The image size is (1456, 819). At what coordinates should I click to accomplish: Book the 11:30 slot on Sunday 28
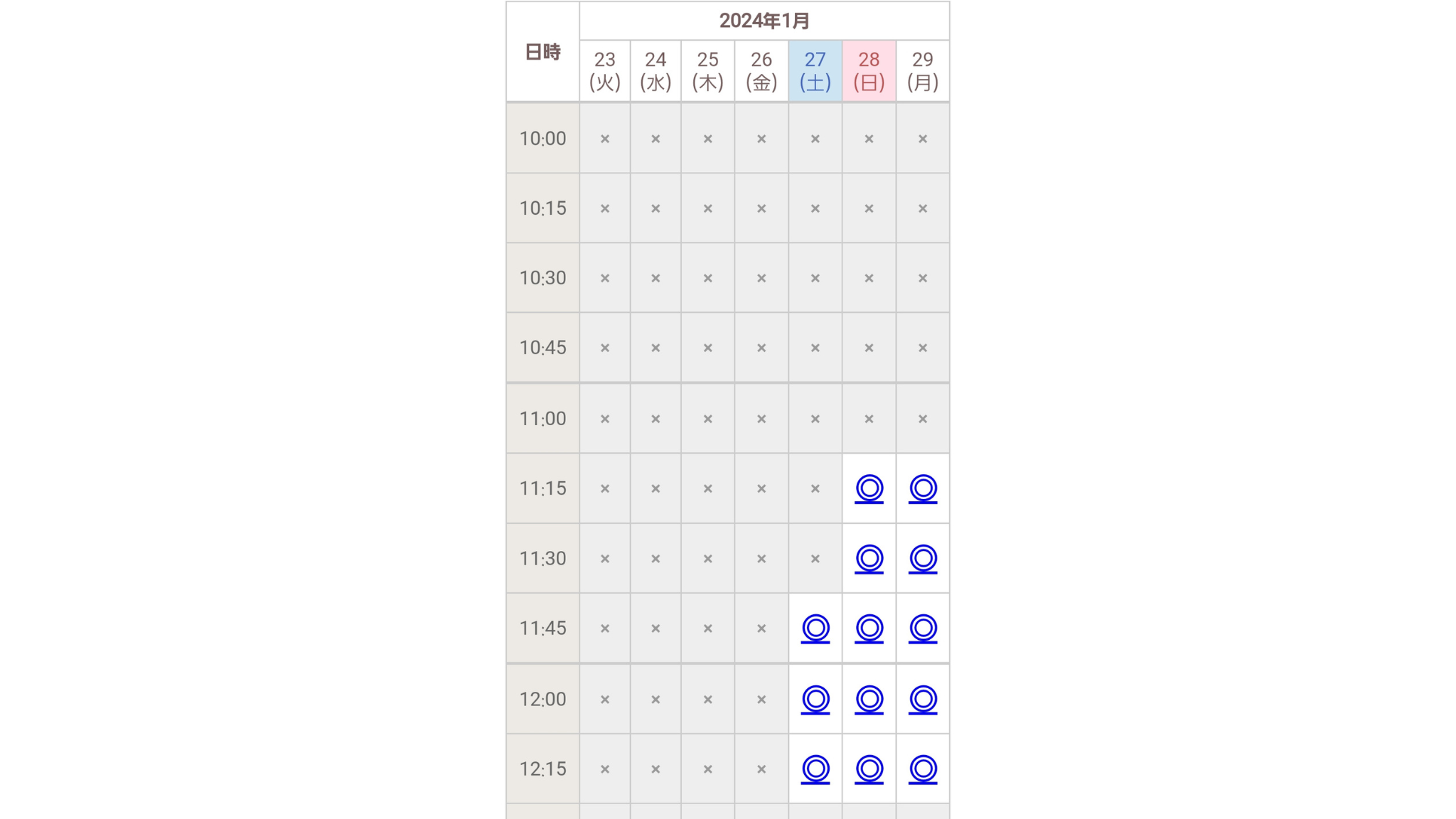[x=869, y=558]
